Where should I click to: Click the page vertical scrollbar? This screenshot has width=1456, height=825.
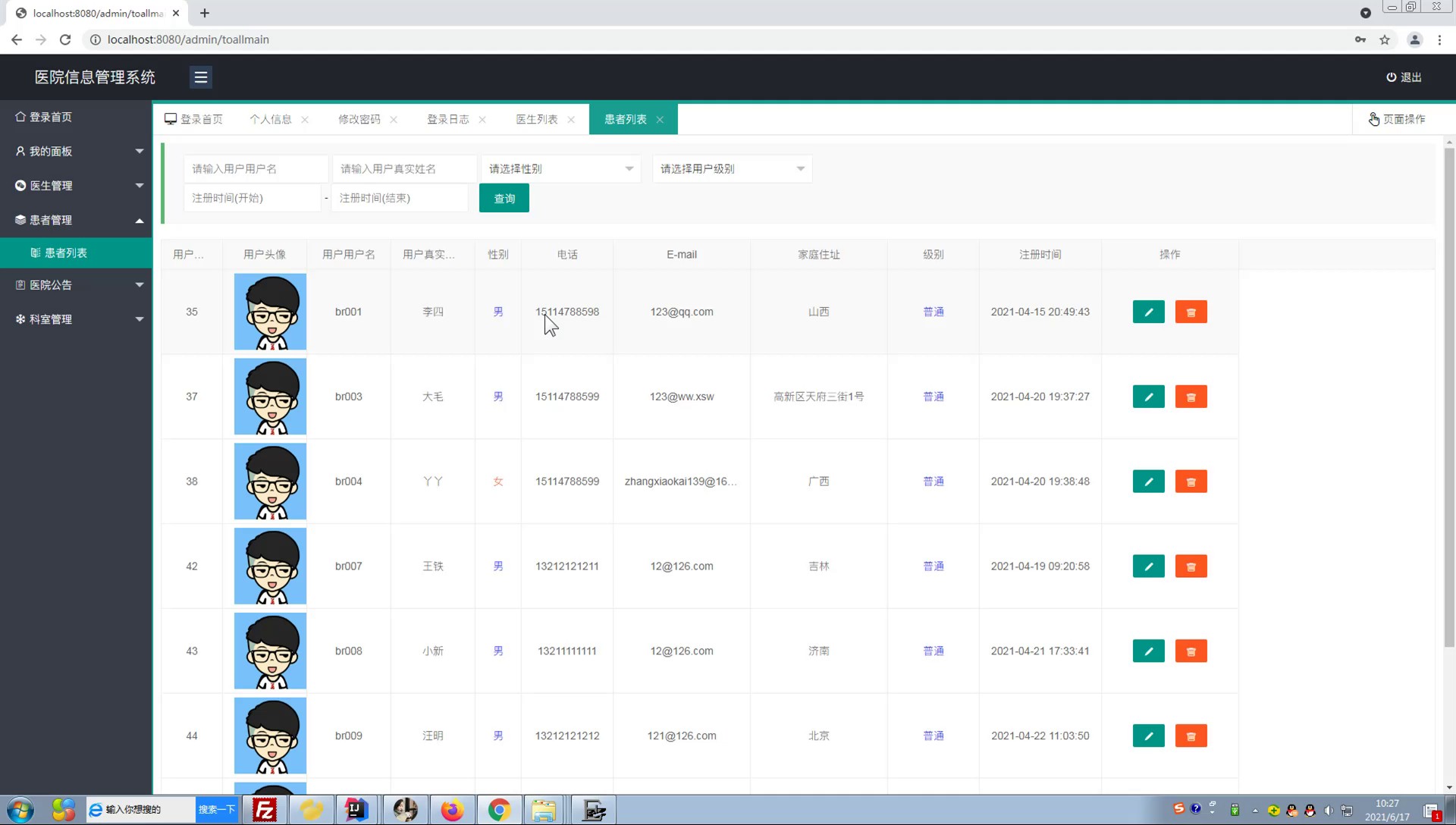[1449, 397]
